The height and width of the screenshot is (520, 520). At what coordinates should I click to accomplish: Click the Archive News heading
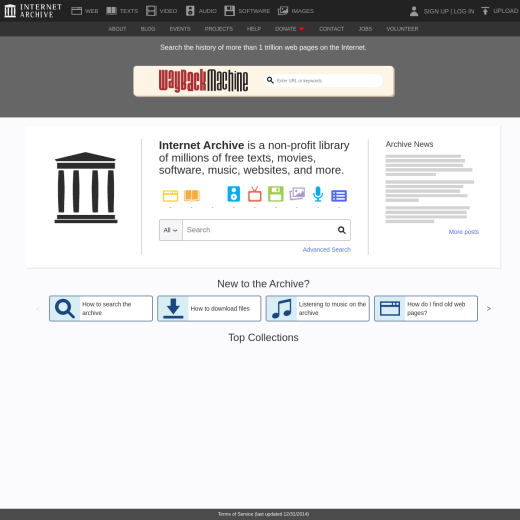(x=409, y=144)
